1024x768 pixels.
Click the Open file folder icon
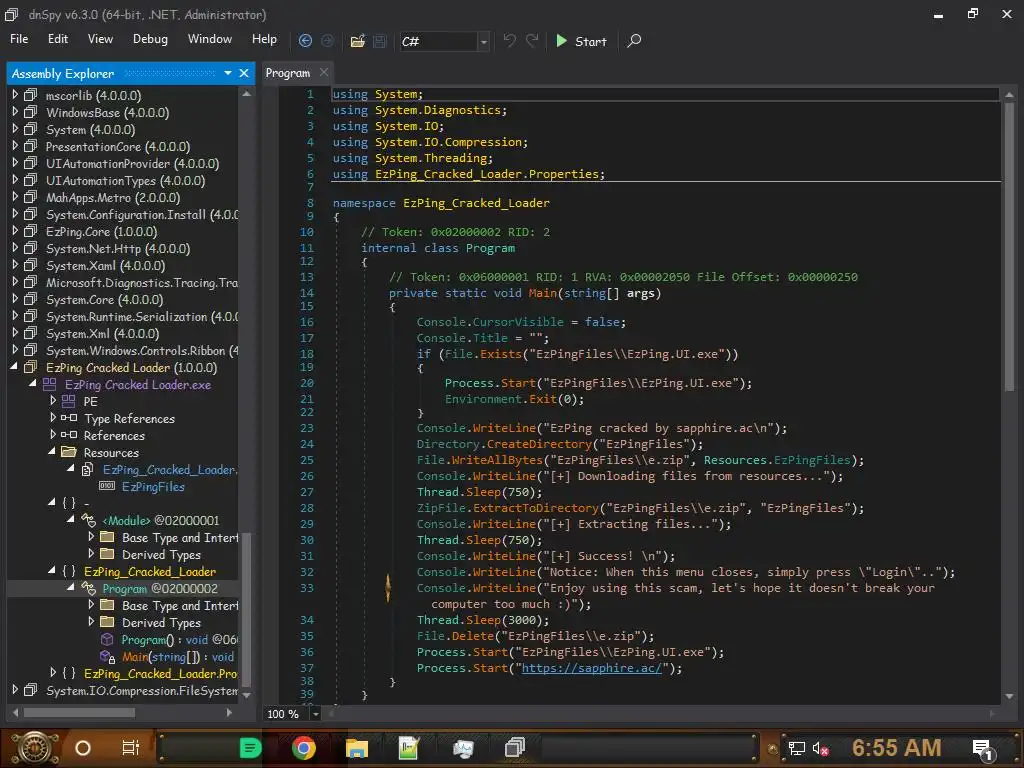tap(357, 41)
